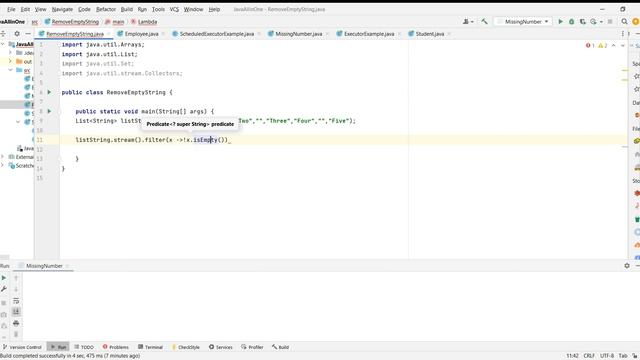The image size is (640, 360).
Task: Print the Run console output
Action: 16,323
